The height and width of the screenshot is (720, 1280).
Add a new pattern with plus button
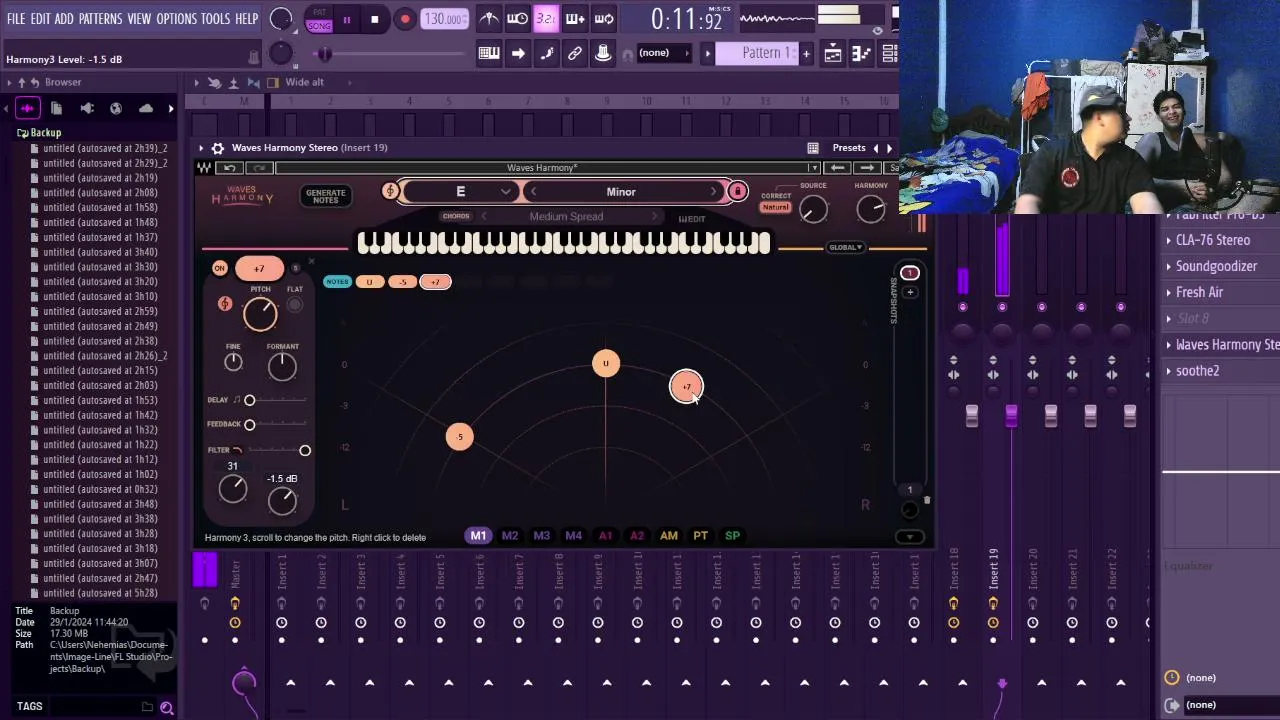click(x=806, y=53)
